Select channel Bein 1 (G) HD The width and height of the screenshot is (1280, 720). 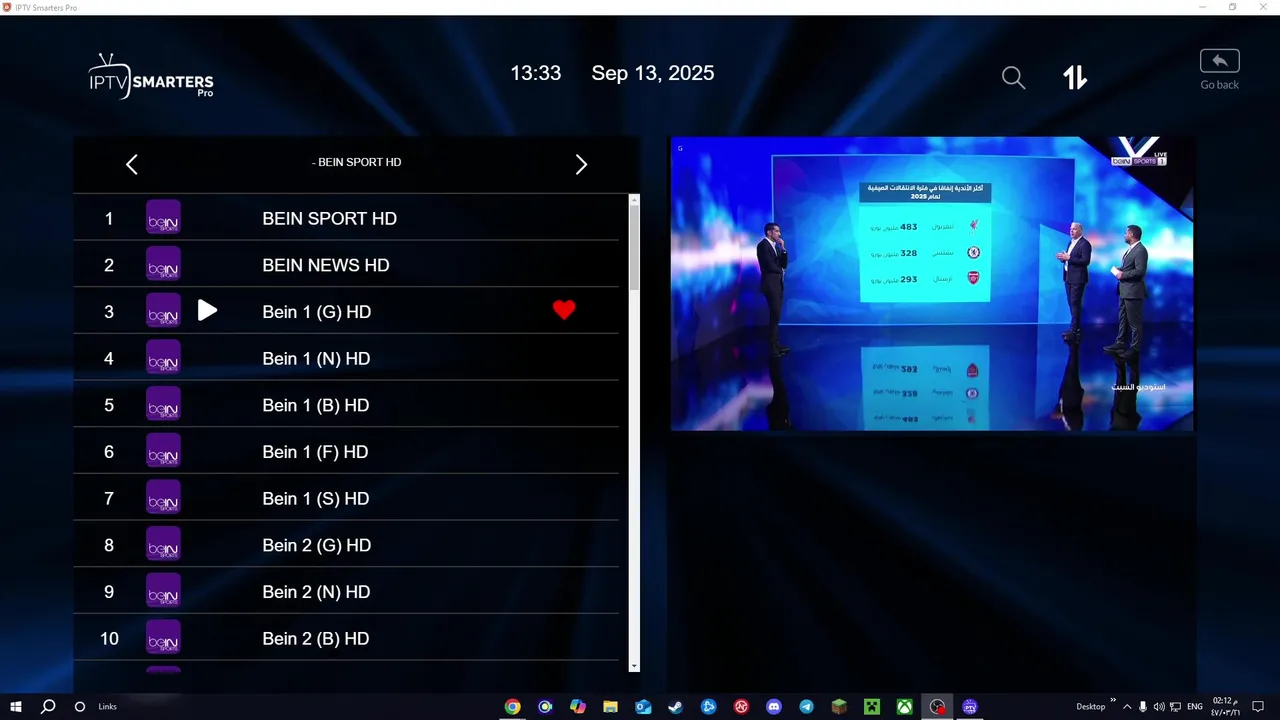(x=346, y=312)
